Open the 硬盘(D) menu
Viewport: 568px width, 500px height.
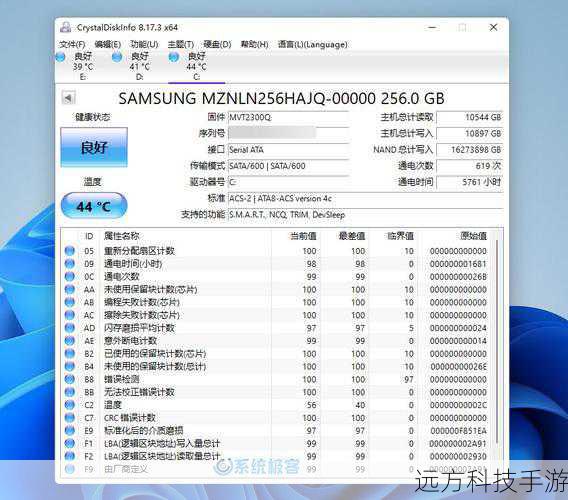(217, 45)
